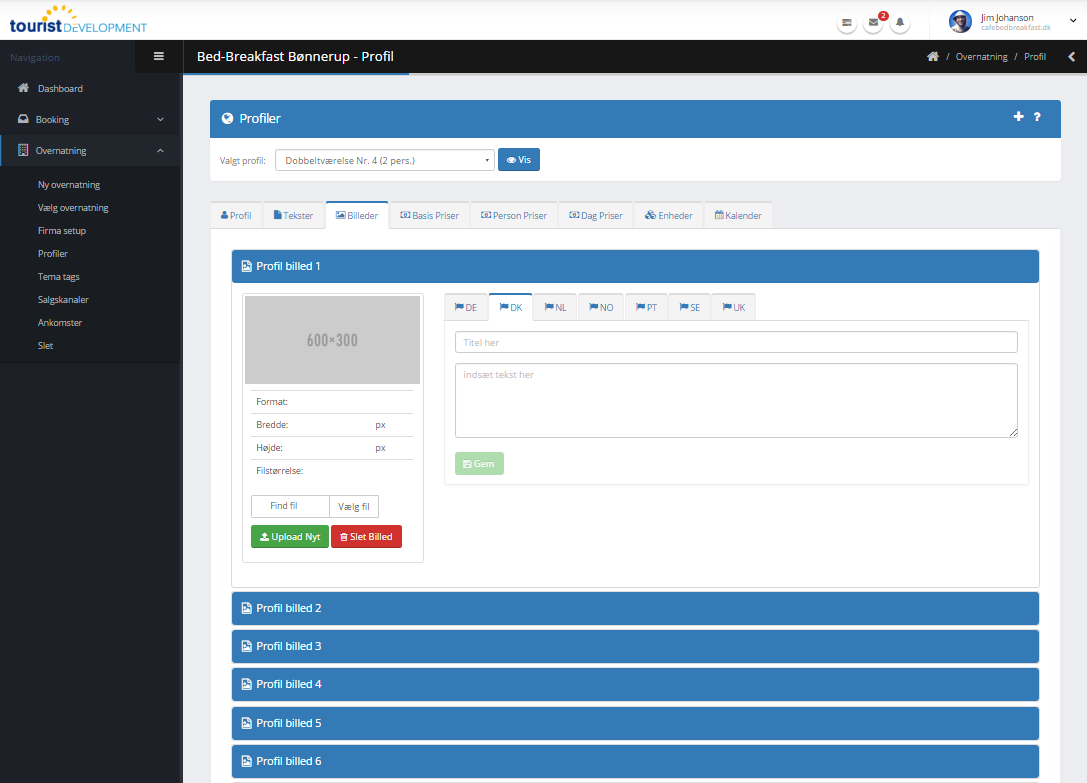Click the green Upload Nyt button
Image resolution: width=1087 pixels, height=783 pixels.
pyautogui.click(x=289, y=537)
